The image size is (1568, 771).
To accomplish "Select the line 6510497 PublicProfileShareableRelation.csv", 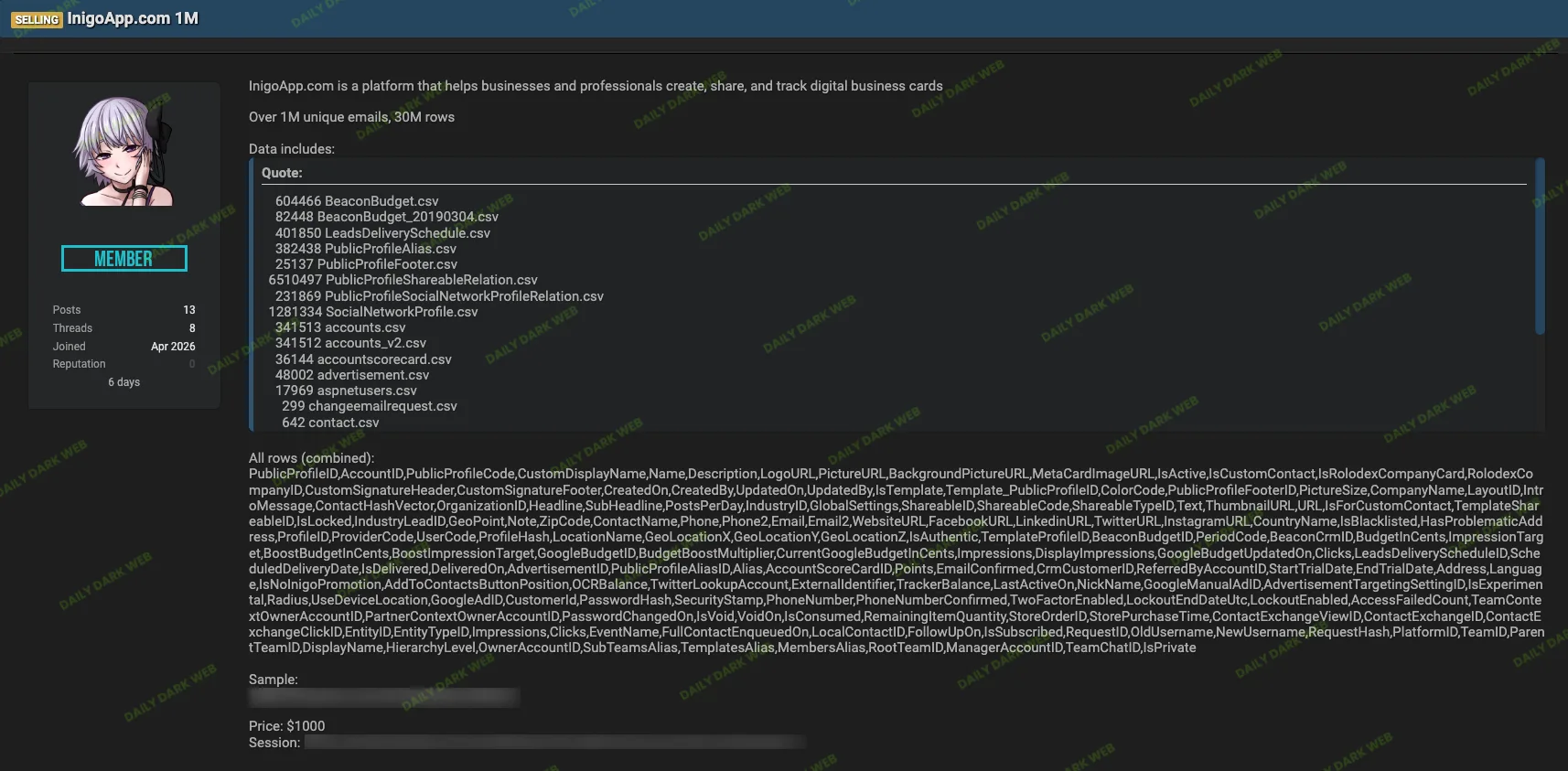I will (x=403, y=280).
